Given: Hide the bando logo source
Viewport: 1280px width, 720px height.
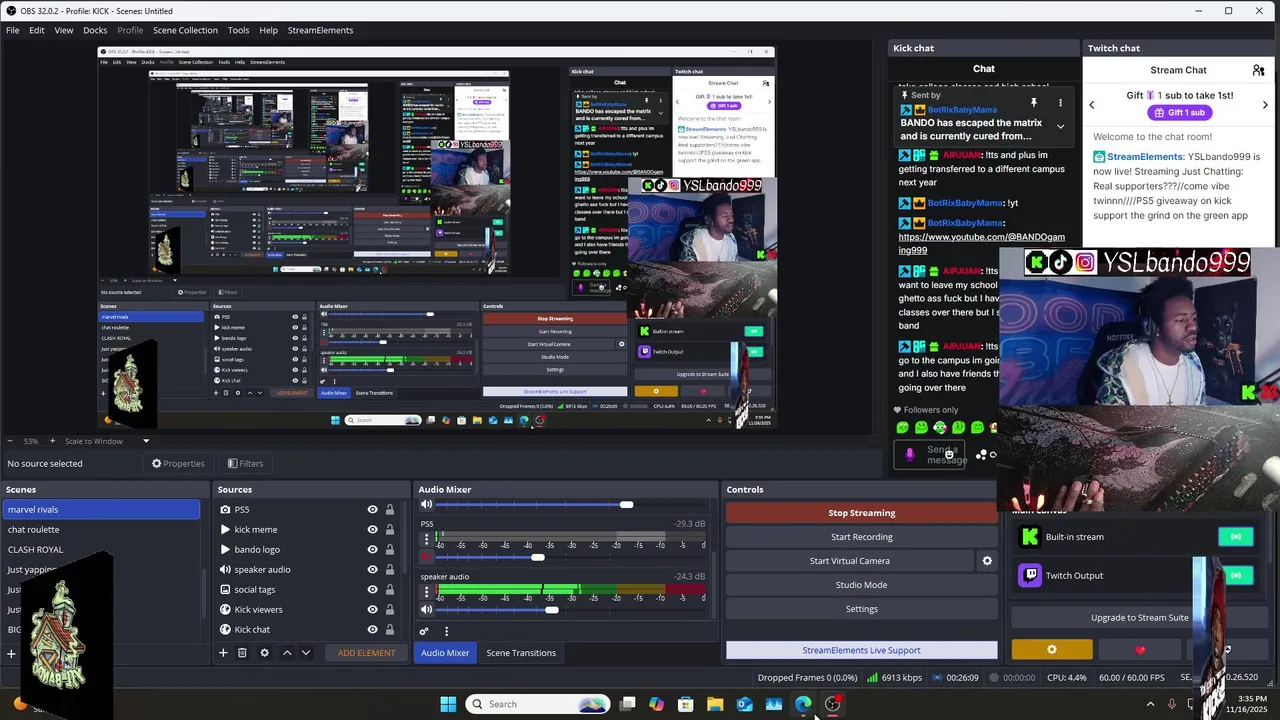Looking at the screenshot, I should [x=373, y=550].
